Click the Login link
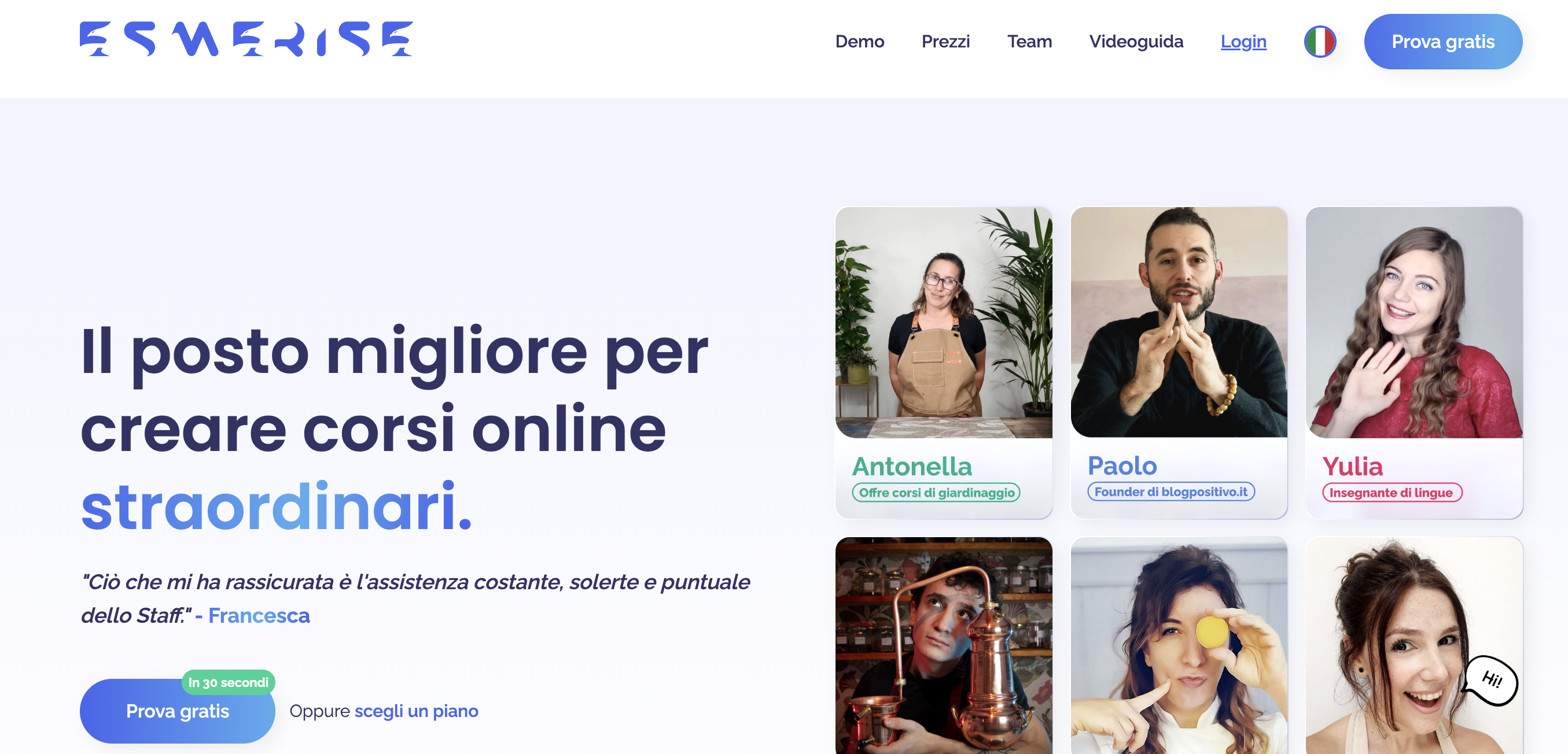This screenshot has width=1568, height=754. tap(1243, 42)
